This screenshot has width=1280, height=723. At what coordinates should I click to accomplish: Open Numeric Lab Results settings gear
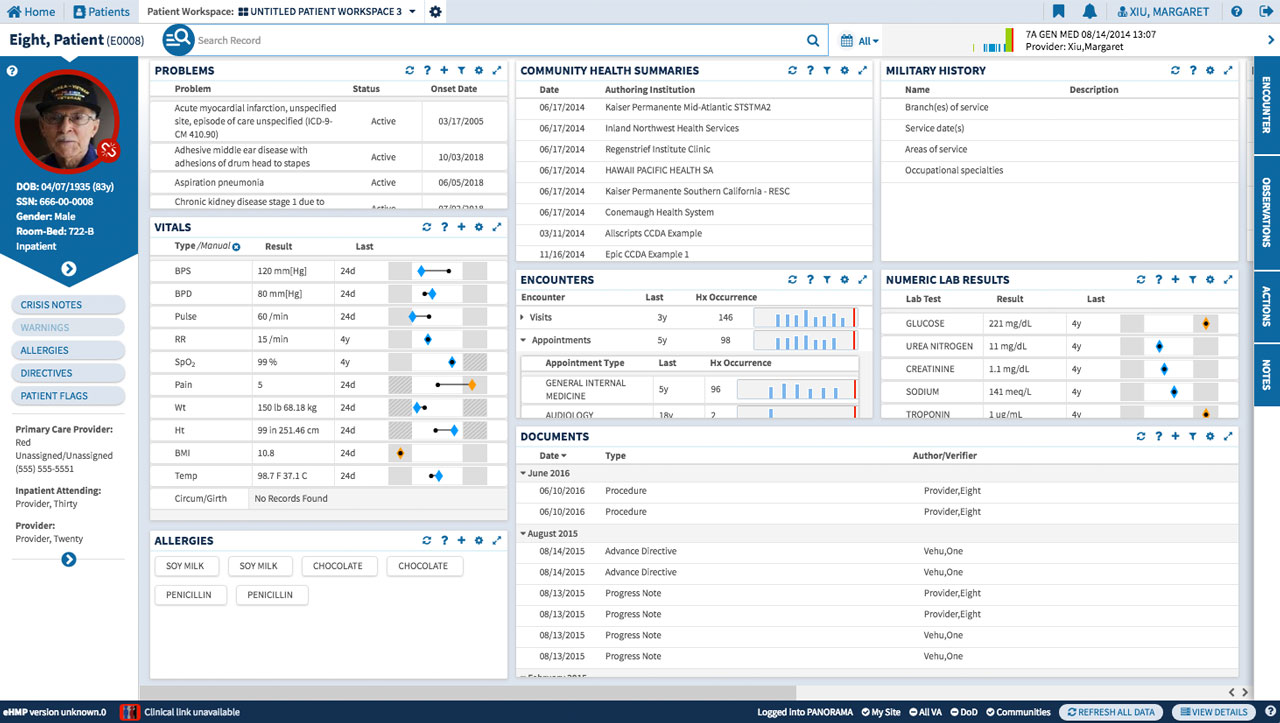1210,280
